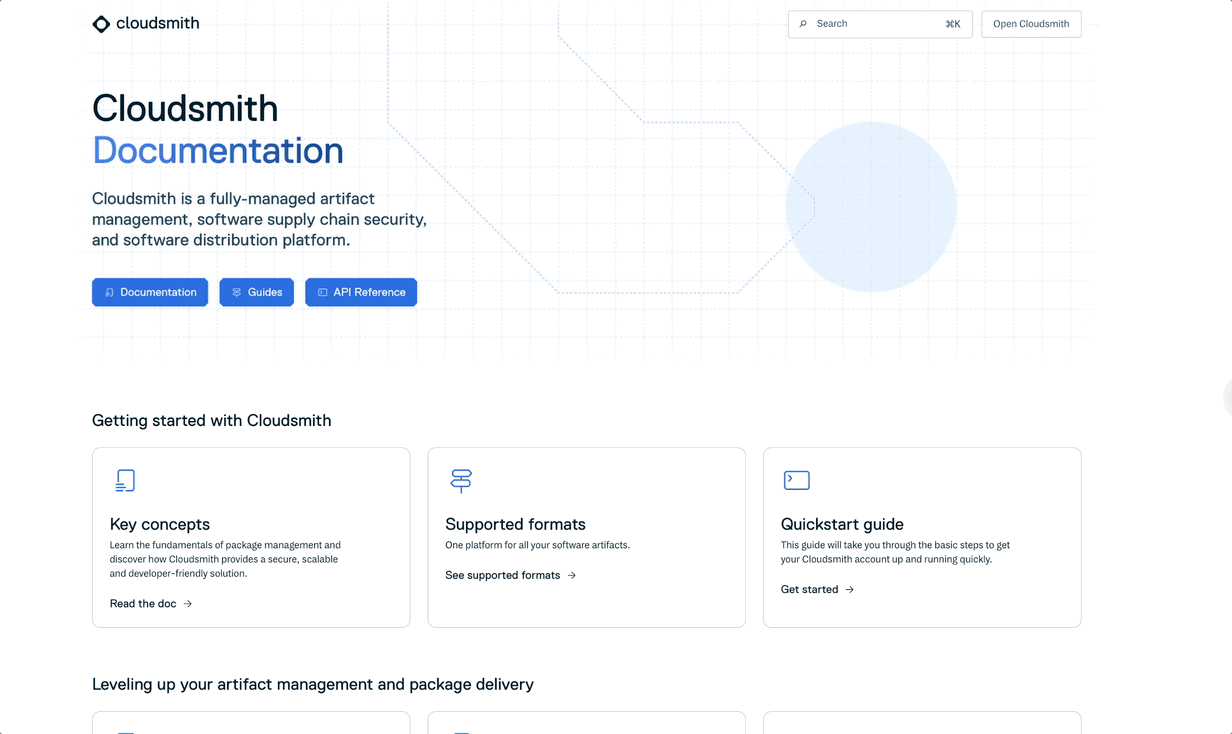Open the API Reference
The image size is (1232, 734).
coord(361,292)
